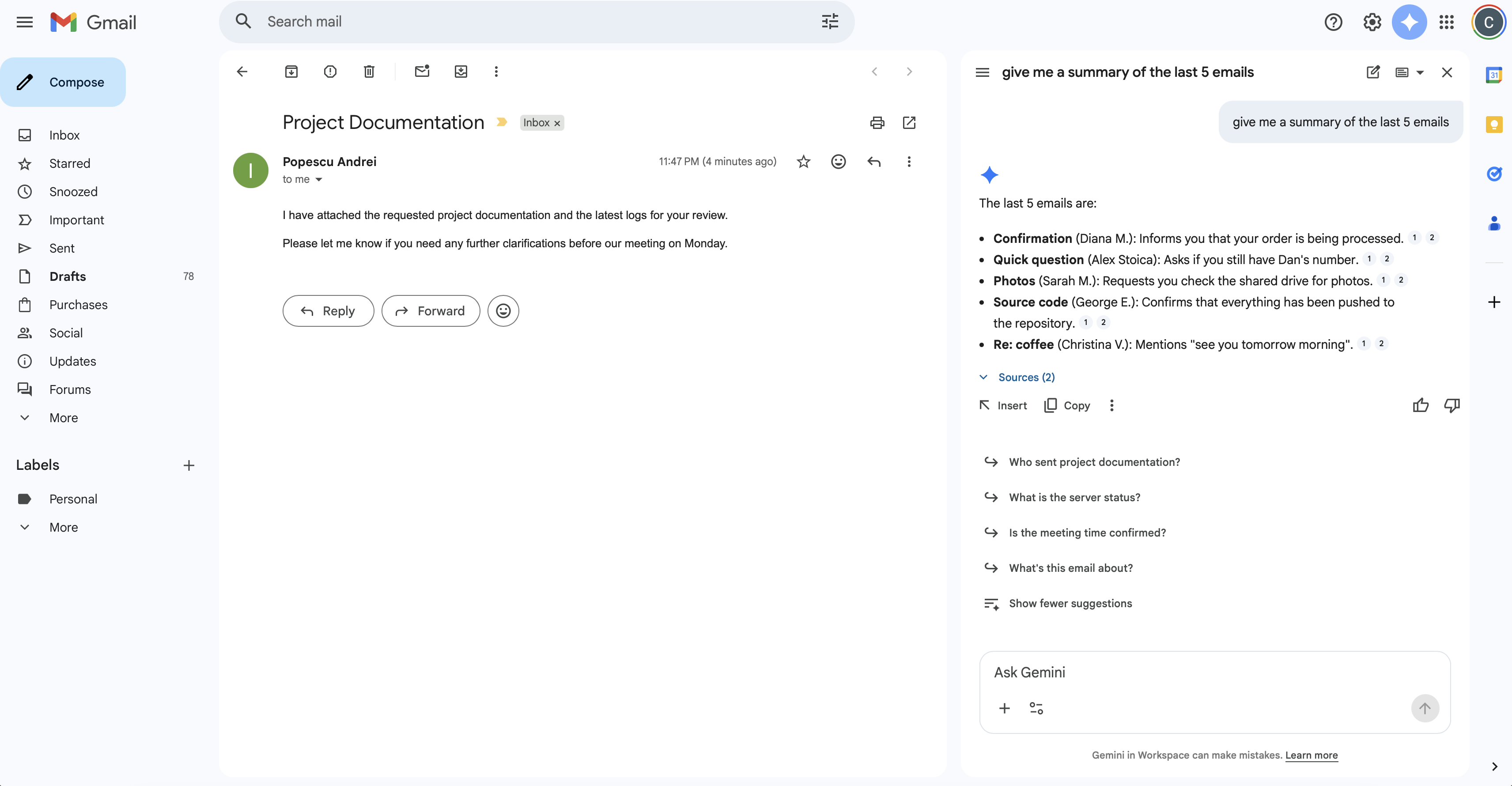The height and width of the screenshot is (786, 1512).
Task: Star the message from Popescu Andrei
Action: pyautogui.click(x=804, y=162)
